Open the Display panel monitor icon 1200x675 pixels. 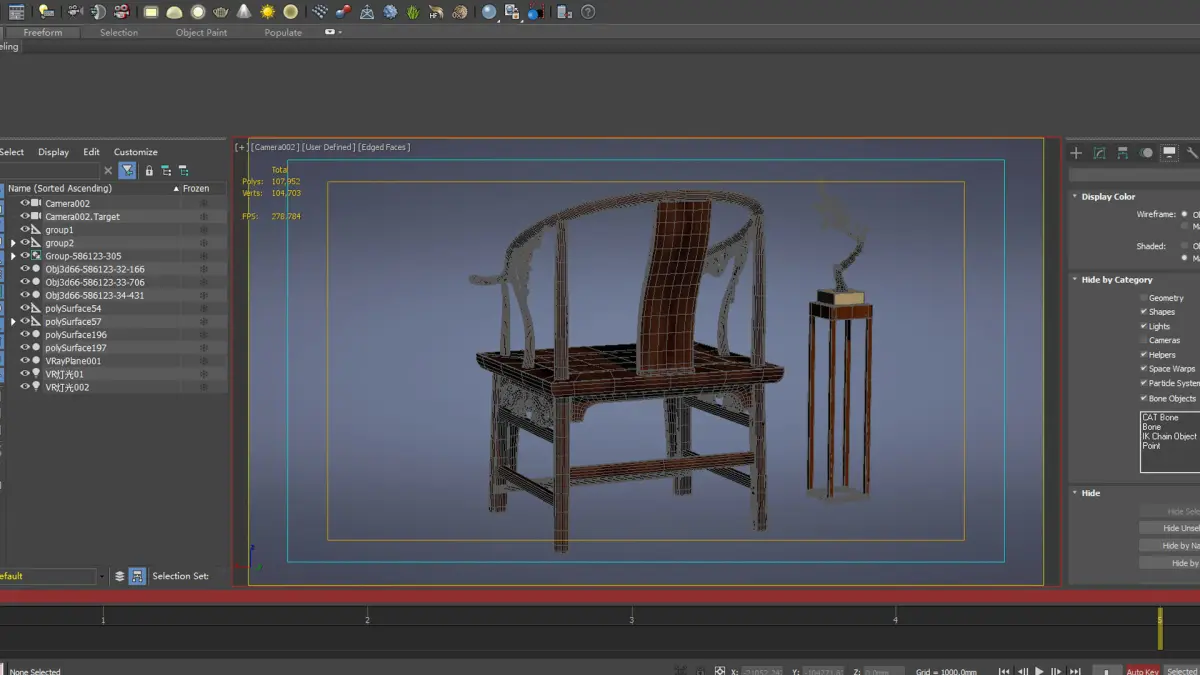pyautogui.click(x=1169, y=153)
